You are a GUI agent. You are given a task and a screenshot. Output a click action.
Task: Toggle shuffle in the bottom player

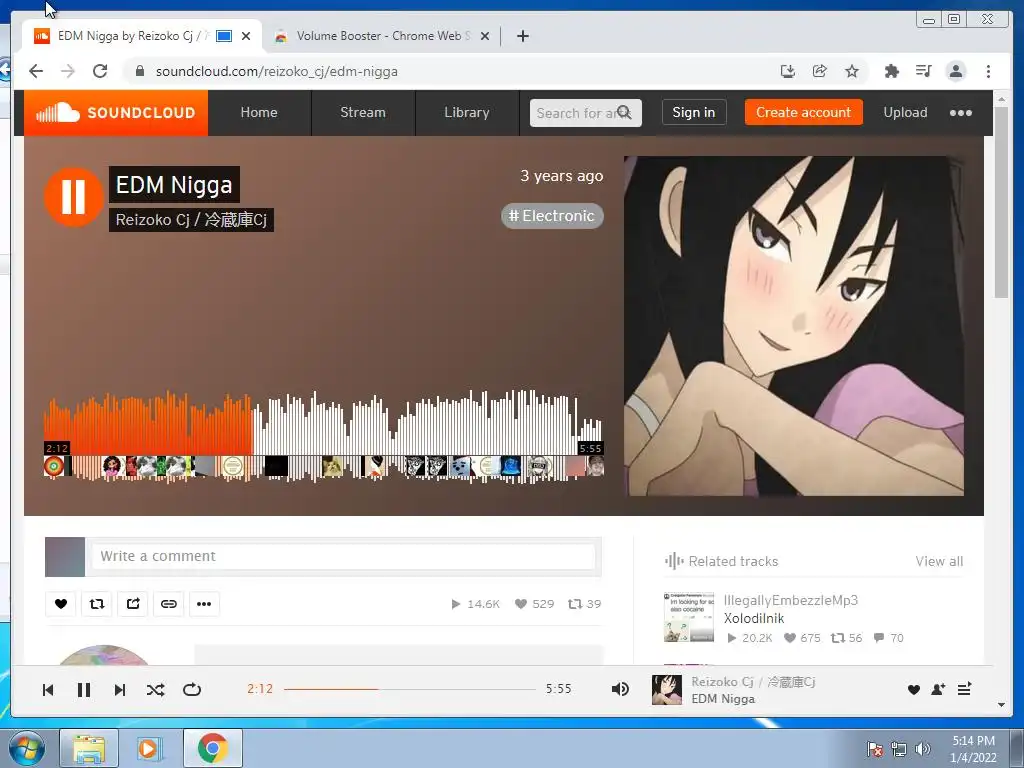click(x=155, y=690)
